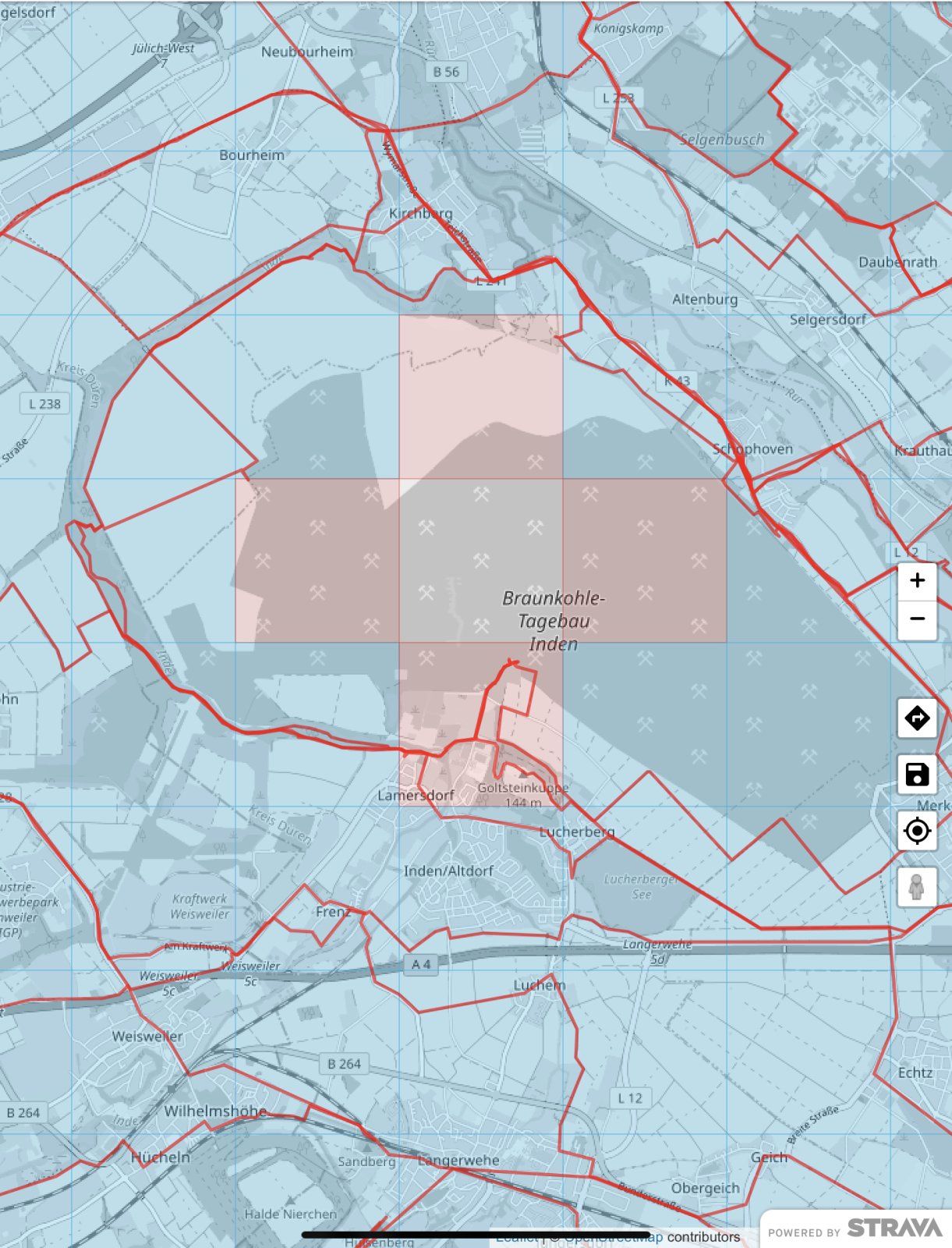Tap the Selgenbusch forest label
Screen dimensions: 952x1248
[x=722, y=140]
